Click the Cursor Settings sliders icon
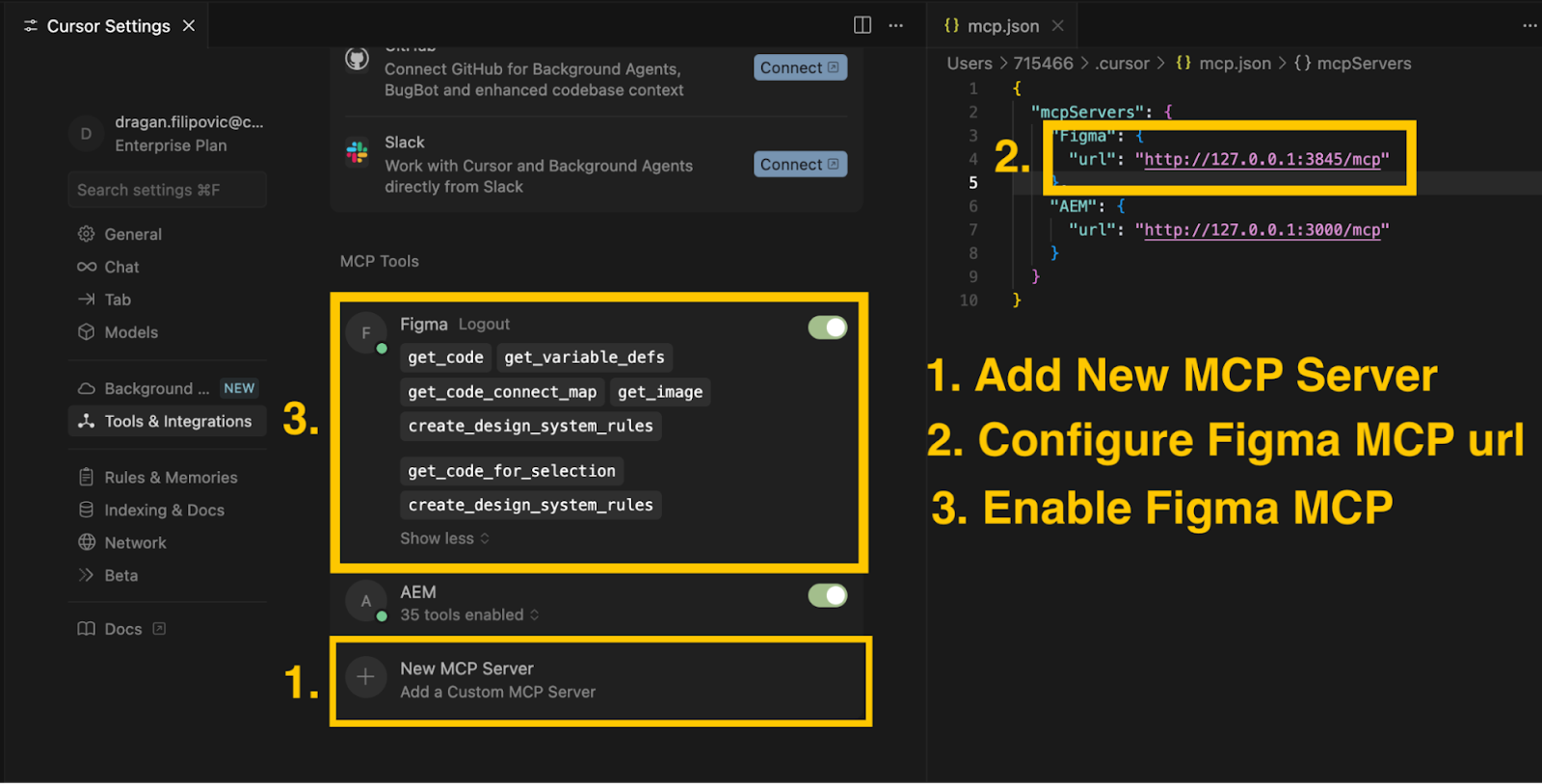The image size is (1542, 784). pos(31,26)
